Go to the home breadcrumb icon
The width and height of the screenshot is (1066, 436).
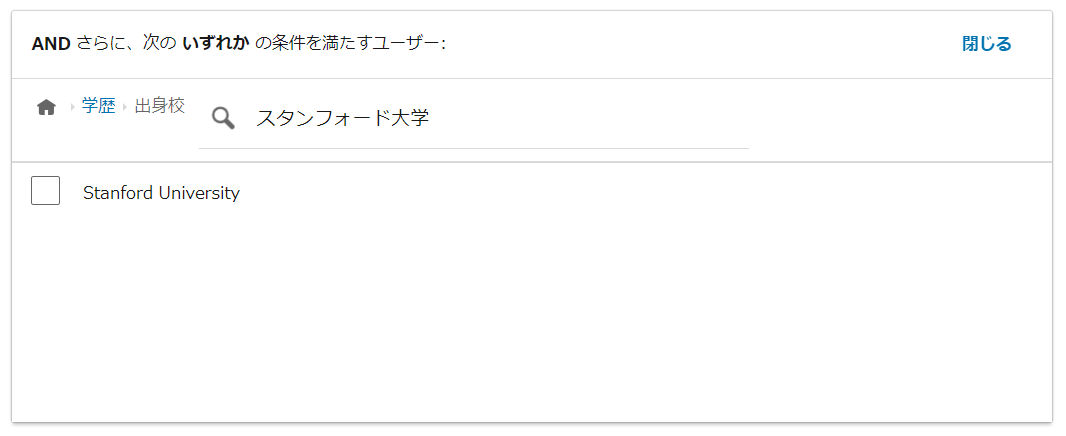pyautogui.click(x=46, y=107)
